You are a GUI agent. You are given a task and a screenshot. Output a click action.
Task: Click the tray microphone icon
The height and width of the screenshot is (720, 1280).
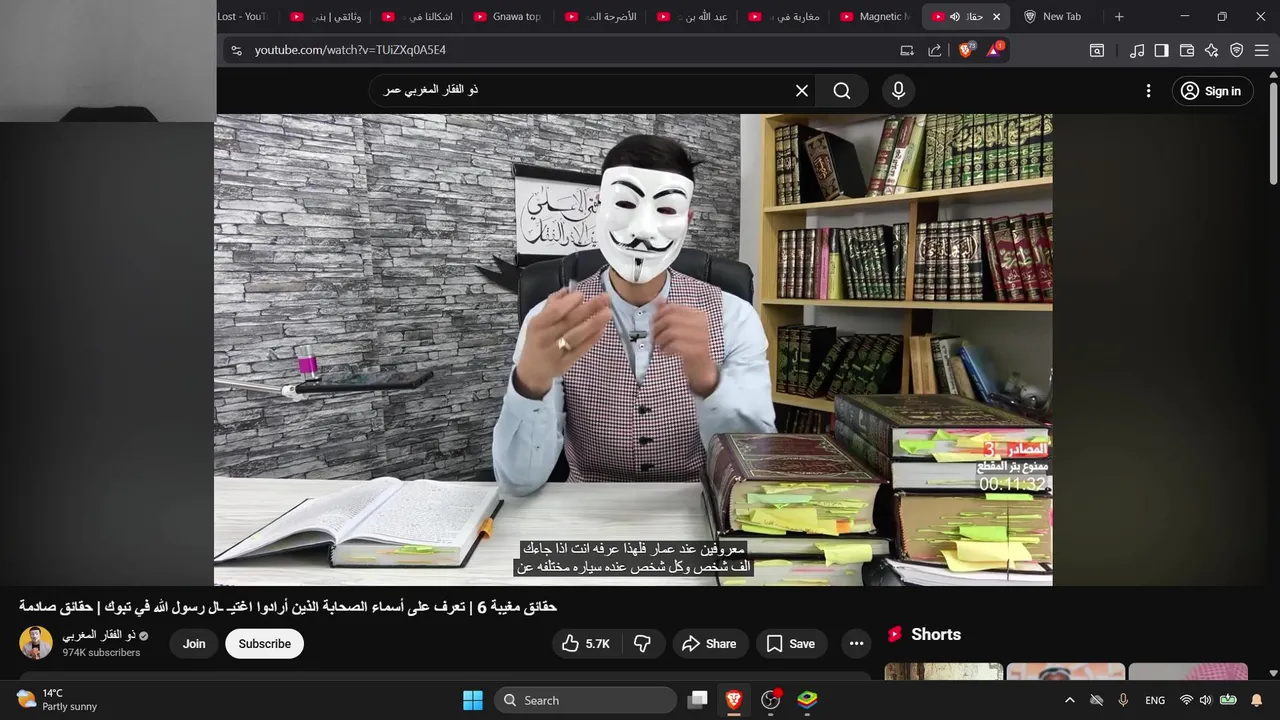point(1123,700)
